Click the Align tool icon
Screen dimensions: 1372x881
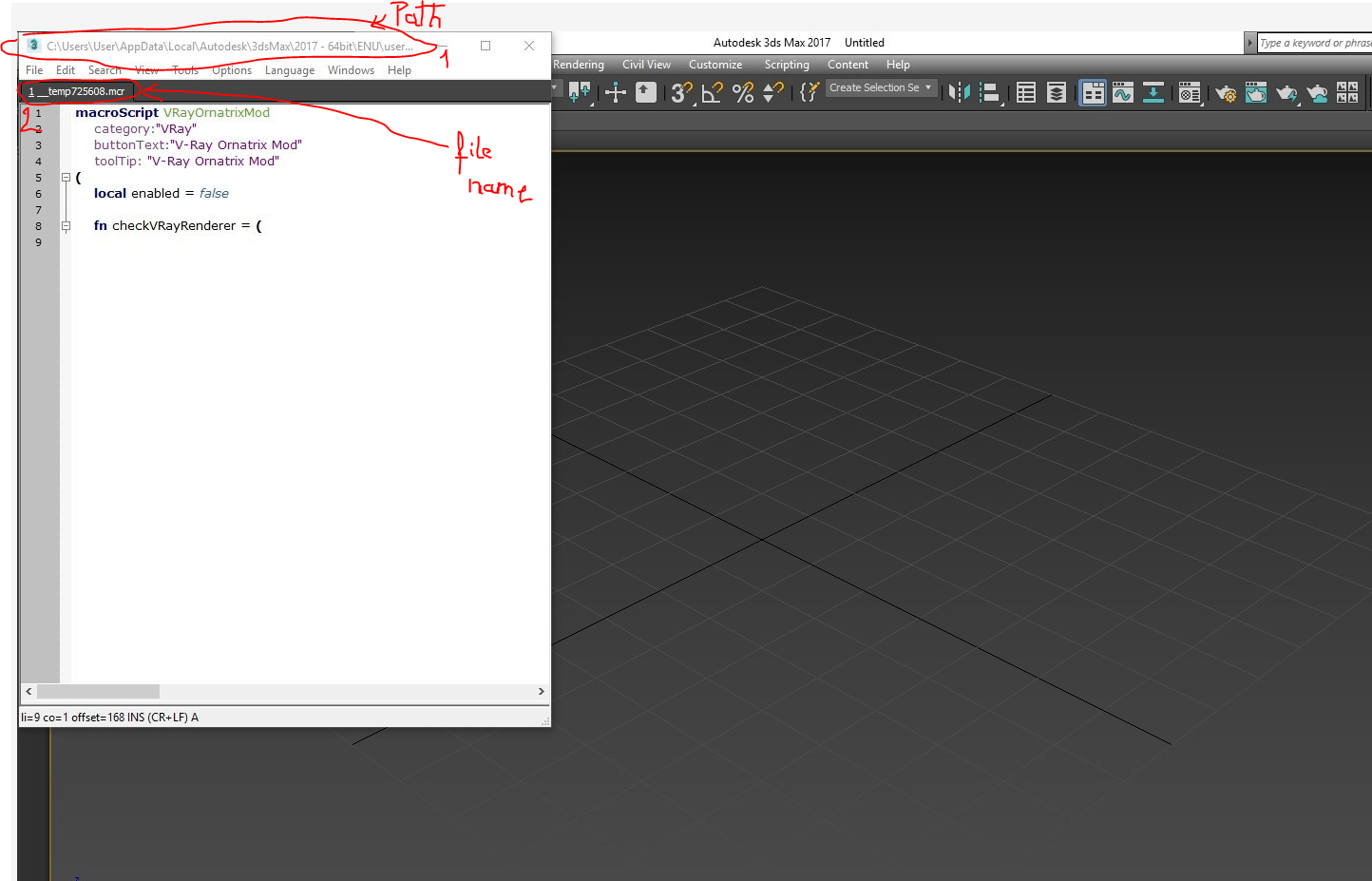[990, 92]
